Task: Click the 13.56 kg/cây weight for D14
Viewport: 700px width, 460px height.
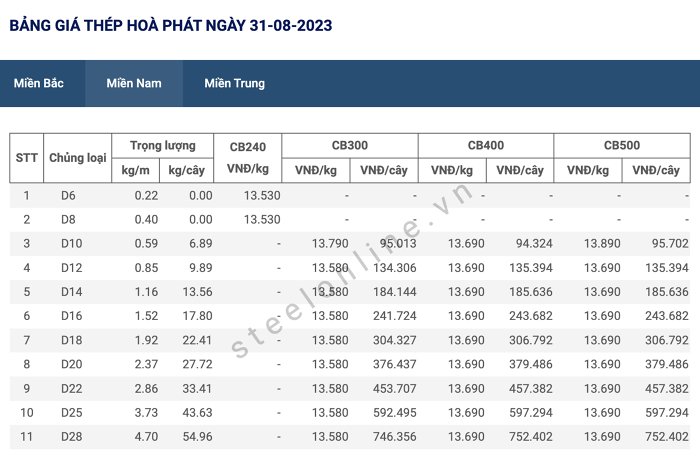Action: 197,292
